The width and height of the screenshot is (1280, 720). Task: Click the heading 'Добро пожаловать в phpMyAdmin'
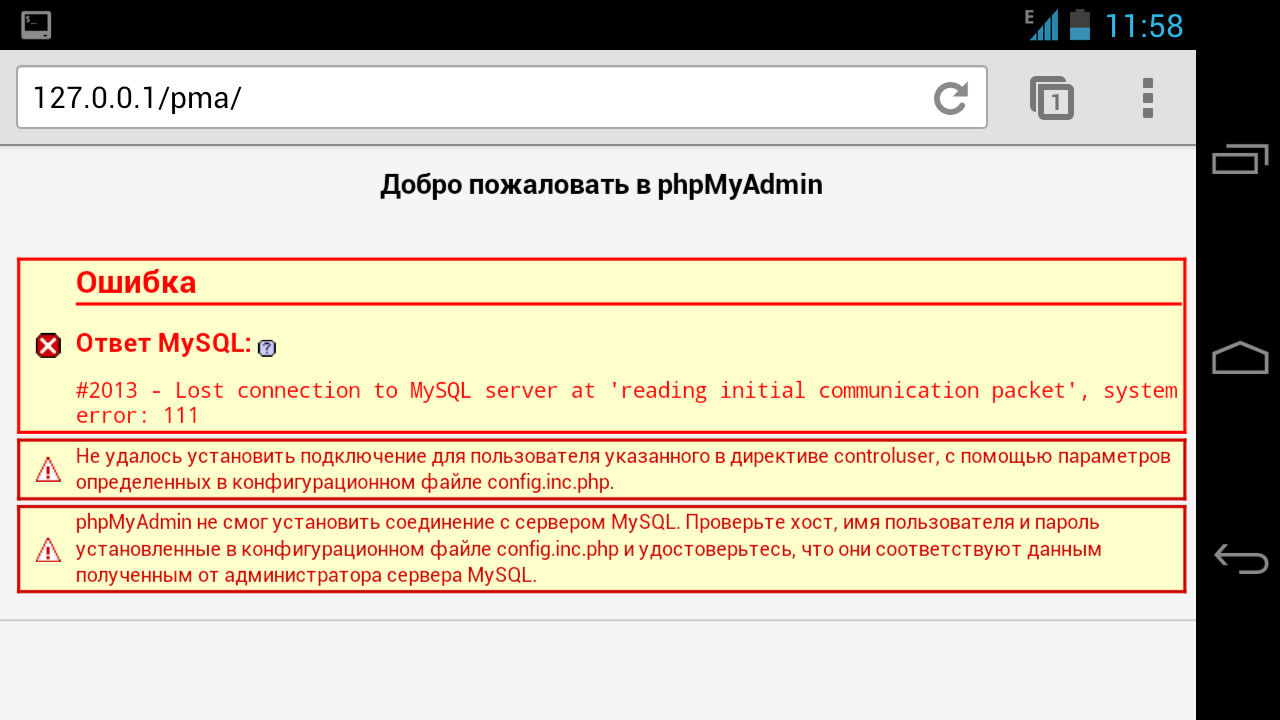(x=601, y=185)
